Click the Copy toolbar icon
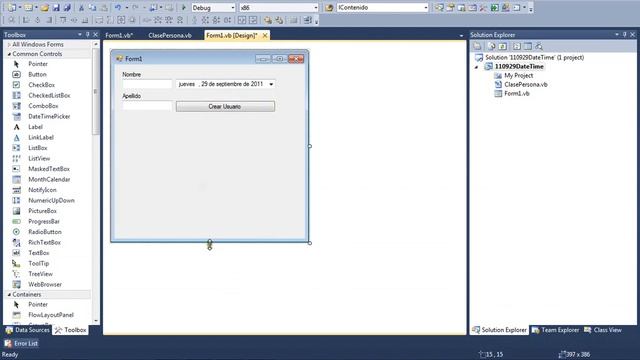640x360 pixels. 92,8
